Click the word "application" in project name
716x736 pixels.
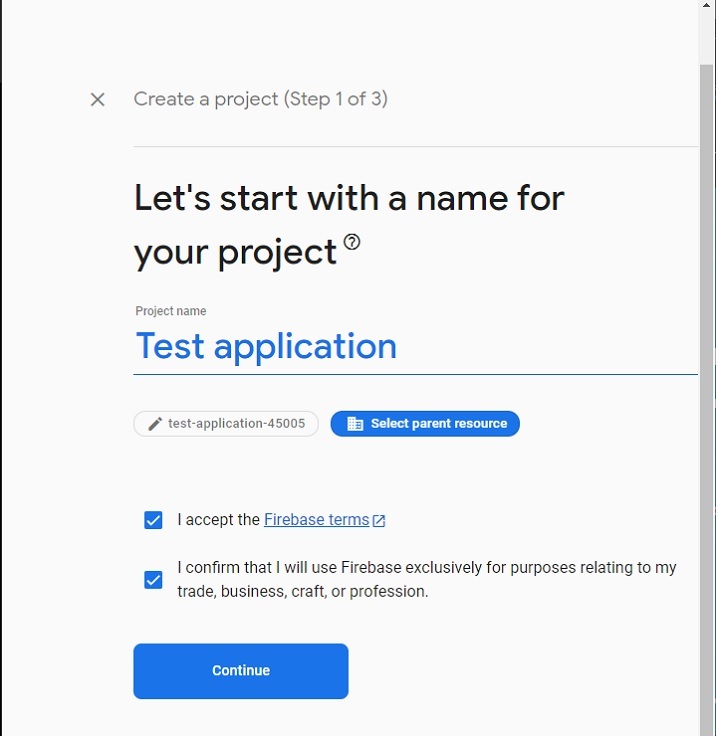click(x=305, y=347)
